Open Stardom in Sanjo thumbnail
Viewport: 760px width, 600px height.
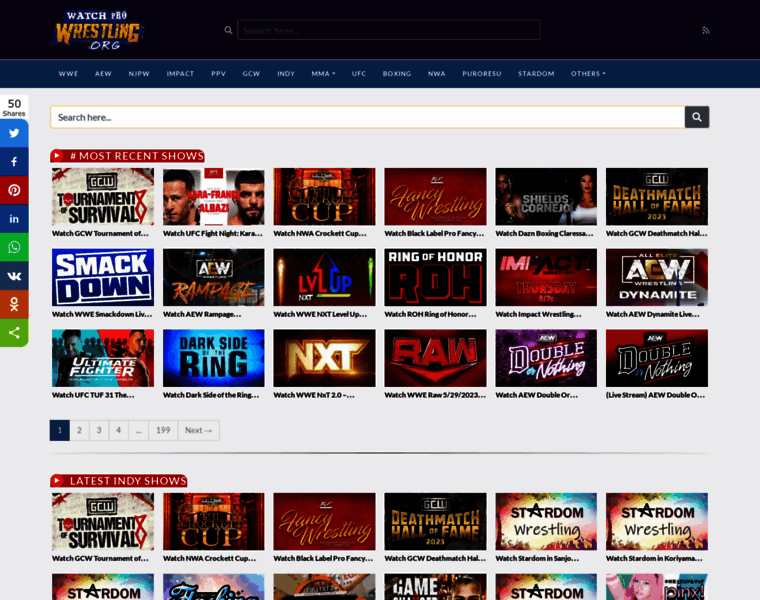coord(546,521)
